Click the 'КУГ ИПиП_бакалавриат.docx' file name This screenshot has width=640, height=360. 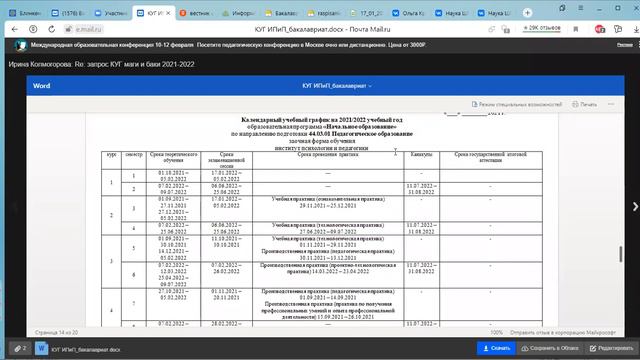pos(86,350)
